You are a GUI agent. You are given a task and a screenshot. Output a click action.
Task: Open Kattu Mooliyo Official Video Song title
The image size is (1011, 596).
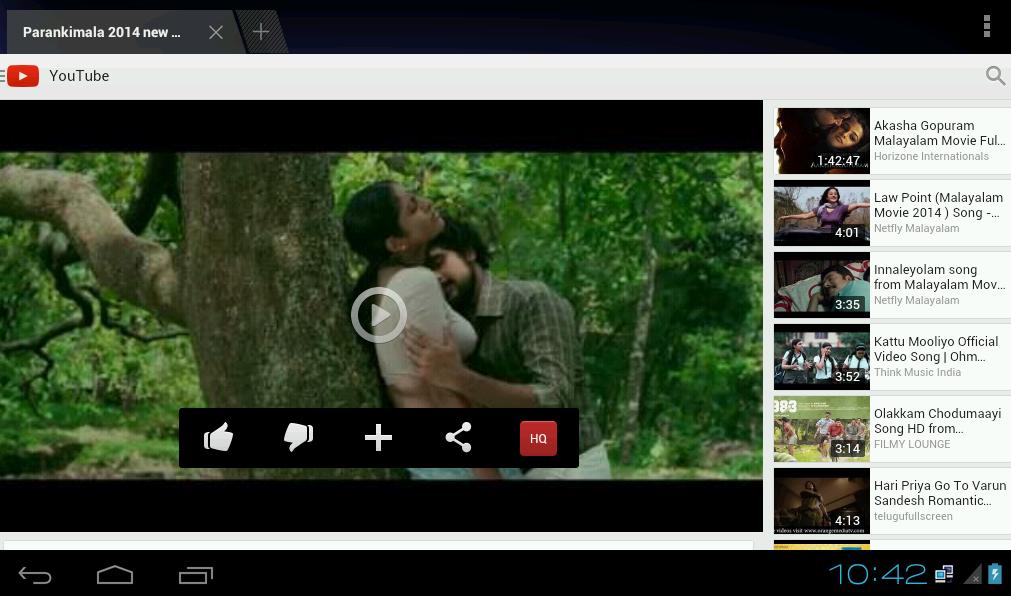936,349
